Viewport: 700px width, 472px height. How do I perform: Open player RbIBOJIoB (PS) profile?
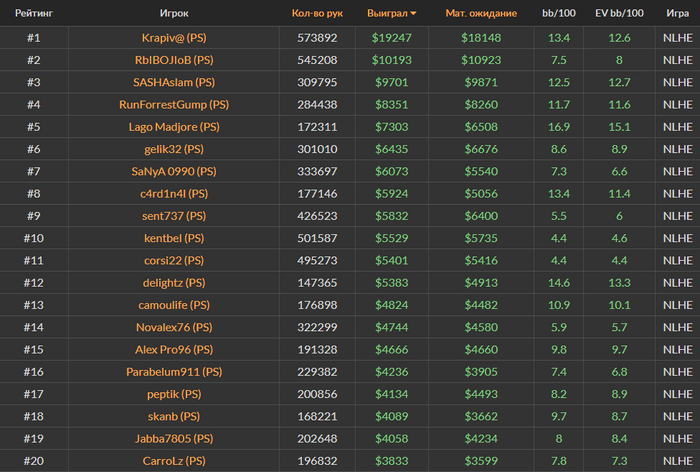coord(174,60)
